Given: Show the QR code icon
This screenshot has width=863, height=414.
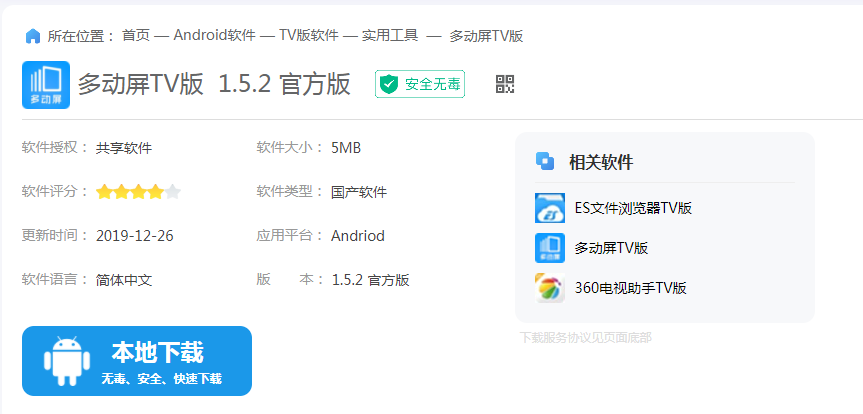Looking at the screenshot, I should (505, 84).
